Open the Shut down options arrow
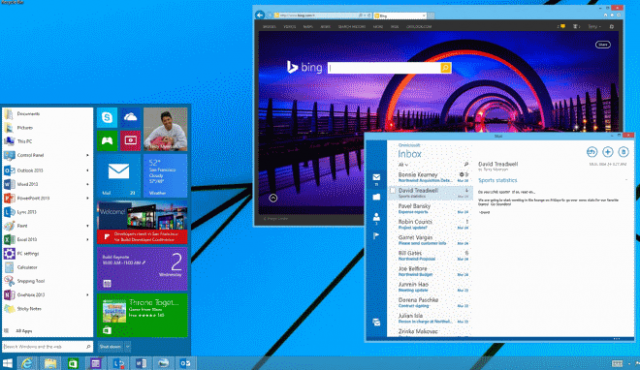The width and height of the screenshot is (640, 370). tap(127, 347)
